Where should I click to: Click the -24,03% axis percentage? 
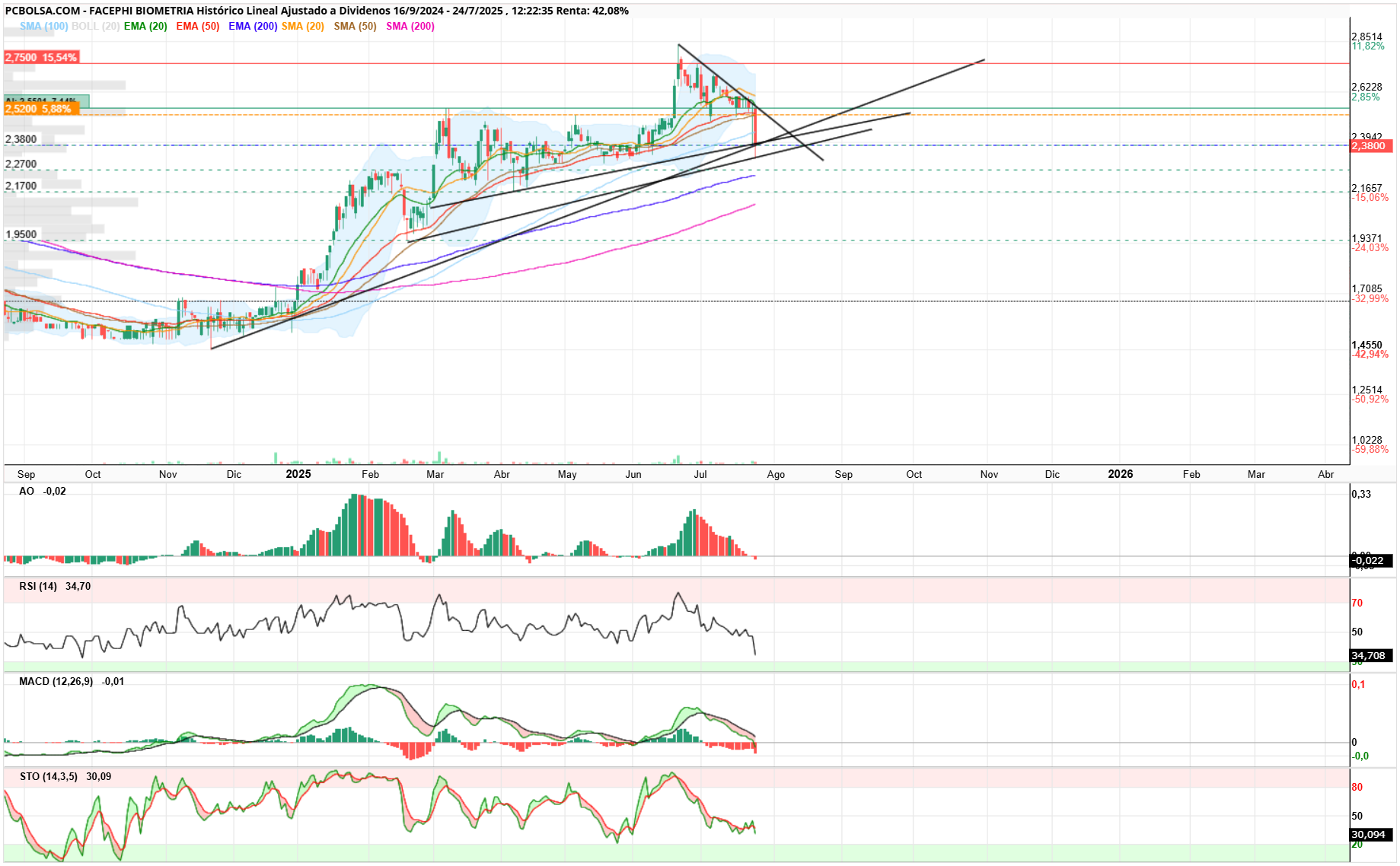(1370, 248)
